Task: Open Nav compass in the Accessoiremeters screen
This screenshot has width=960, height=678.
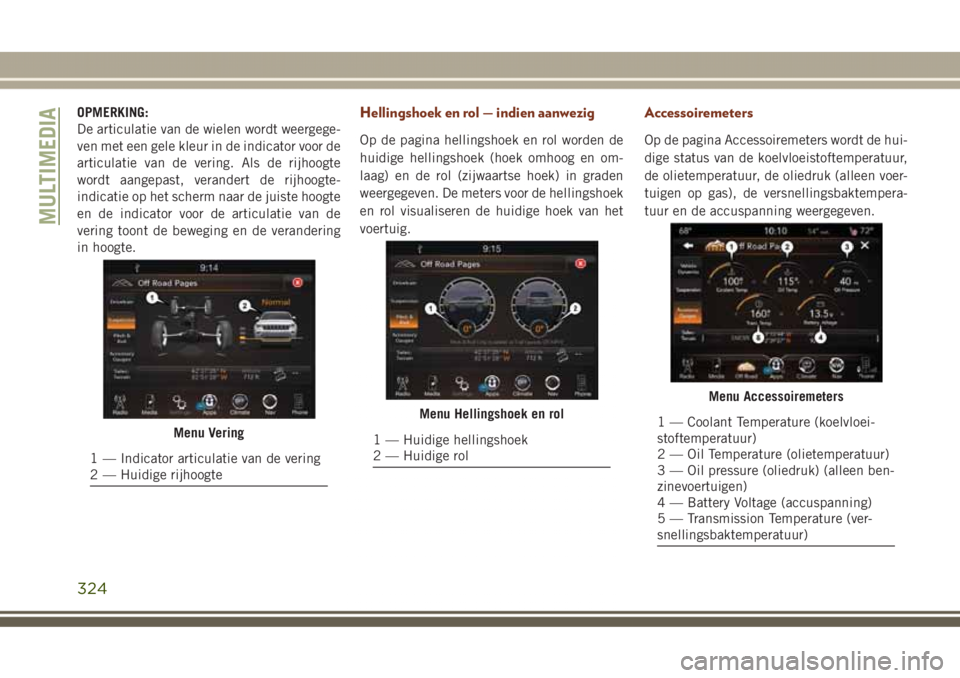Action: coord(836,368)
